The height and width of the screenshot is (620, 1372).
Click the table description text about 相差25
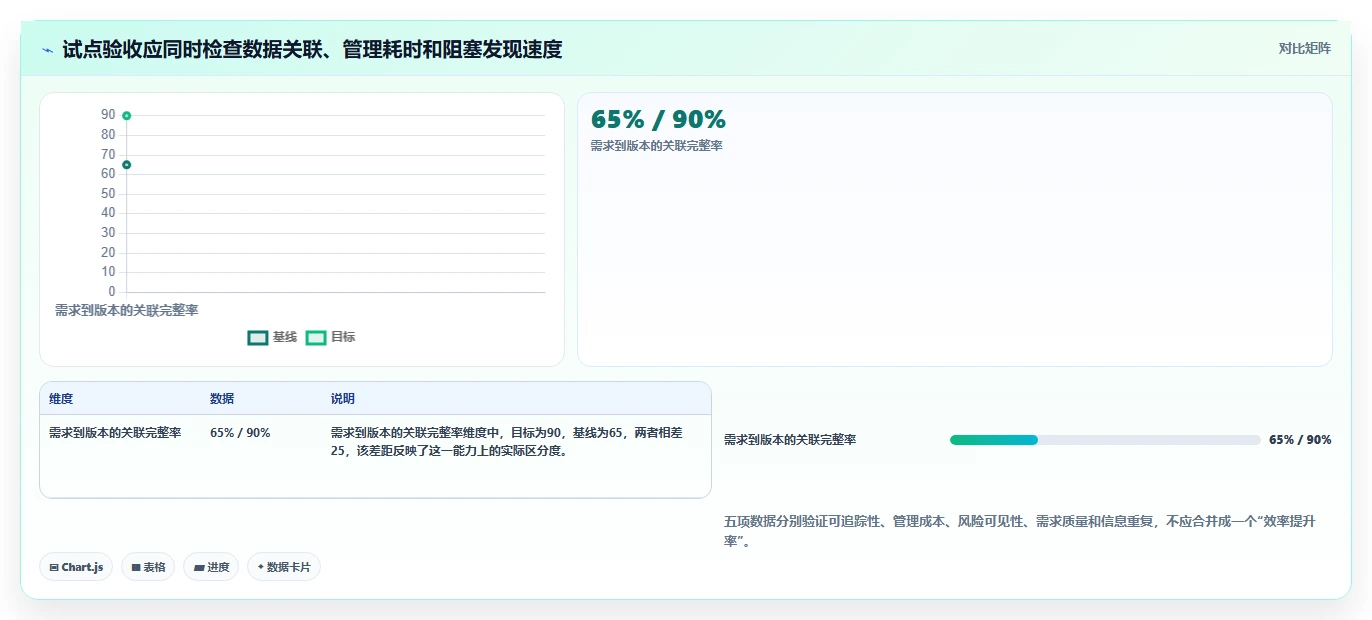coord(507,442)
